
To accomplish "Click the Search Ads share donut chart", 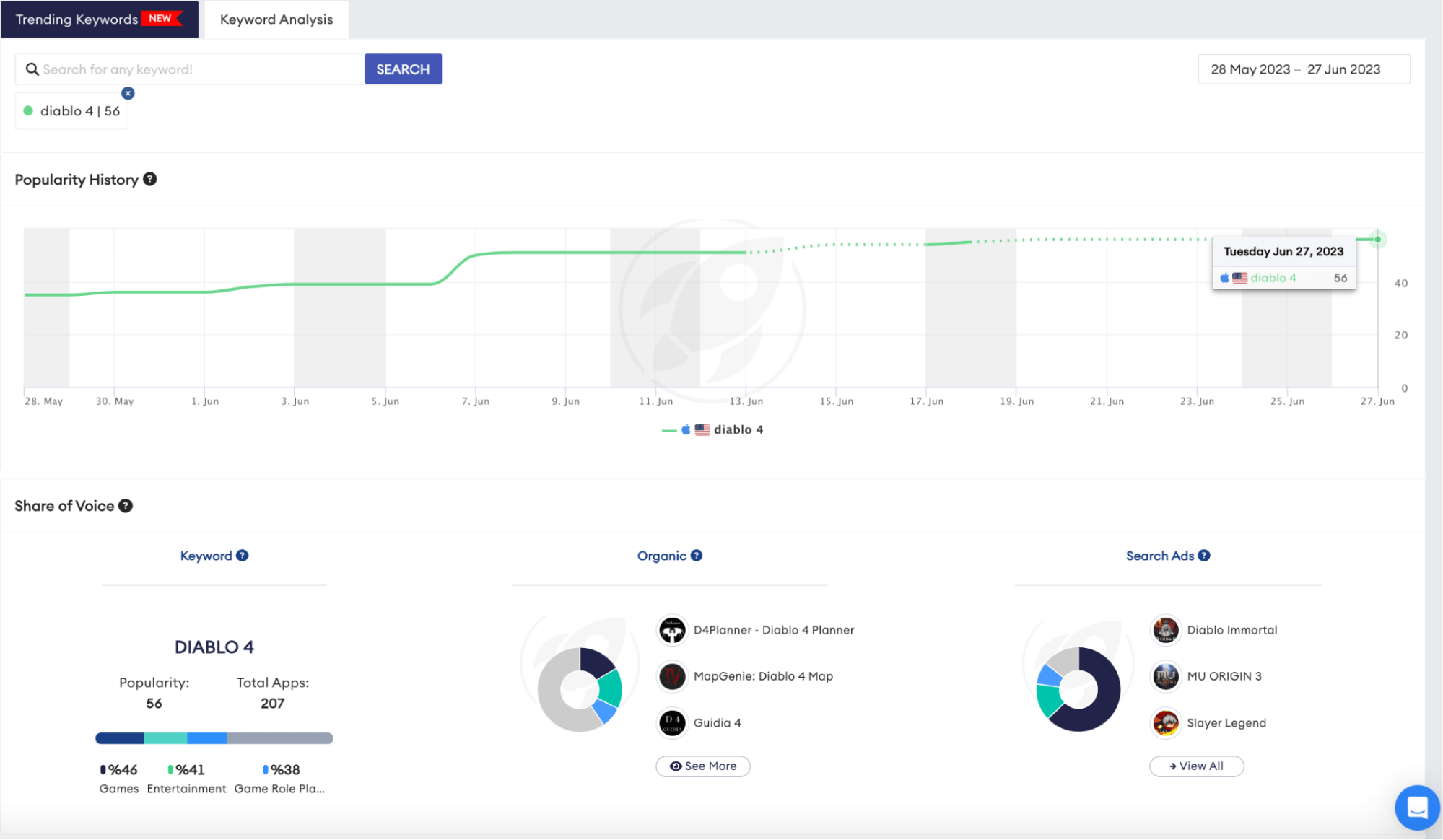I will (x=1078, y=689).
